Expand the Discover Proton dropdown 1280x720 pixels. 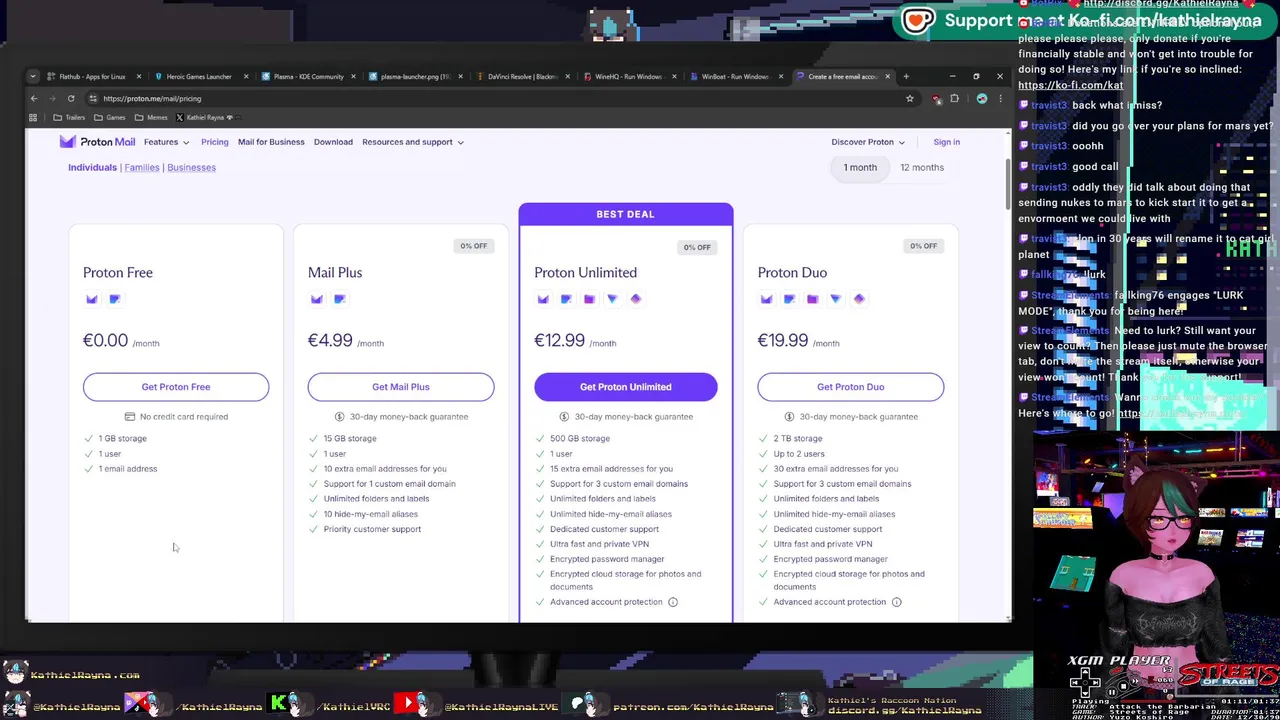coord(868,142)
